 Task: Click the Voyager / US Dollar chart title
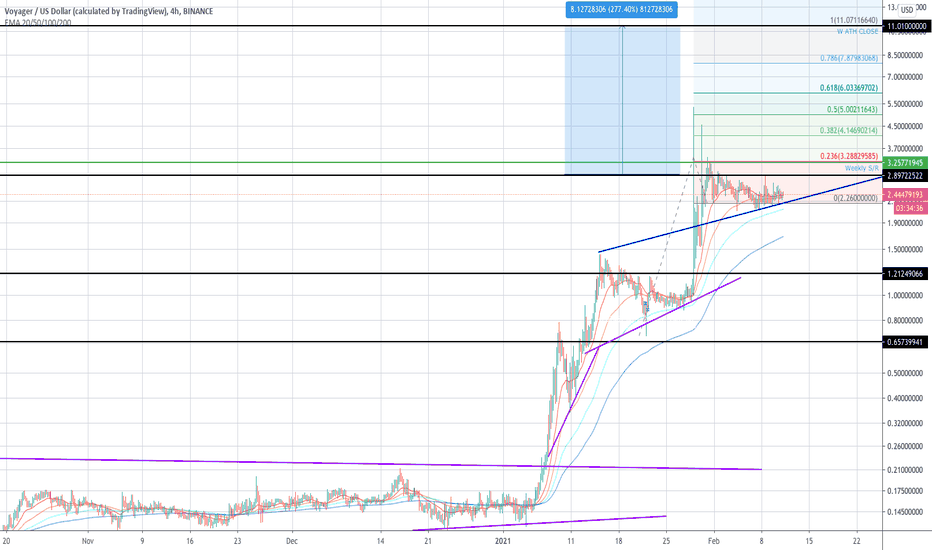[x=108, y=11]
